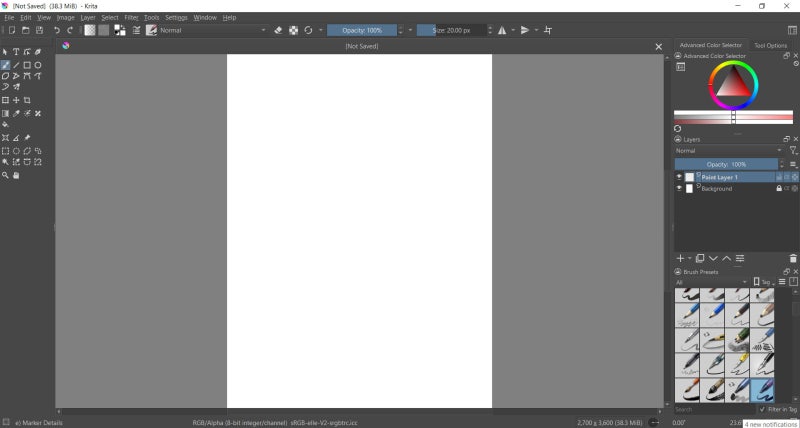This screenshot has width=800, height=428.
Task: Reload the original brush preset
Action: pos(308,31)
